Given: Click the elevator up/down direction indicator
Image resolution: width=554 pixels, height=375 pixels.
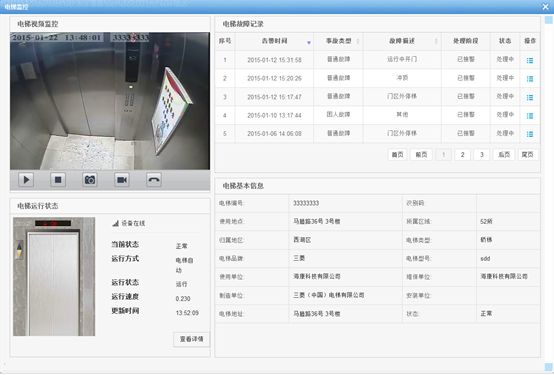Looking at the screenshot, I should point(19,250).
